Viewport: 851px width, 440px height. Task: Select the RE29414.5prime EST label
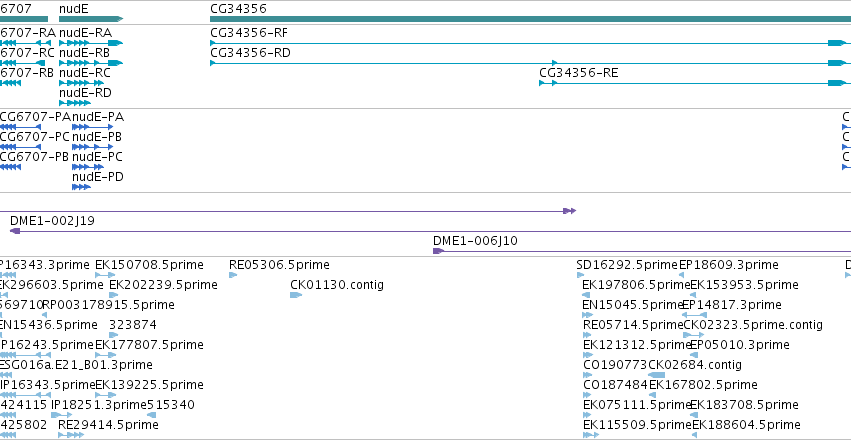pos(108,424)
